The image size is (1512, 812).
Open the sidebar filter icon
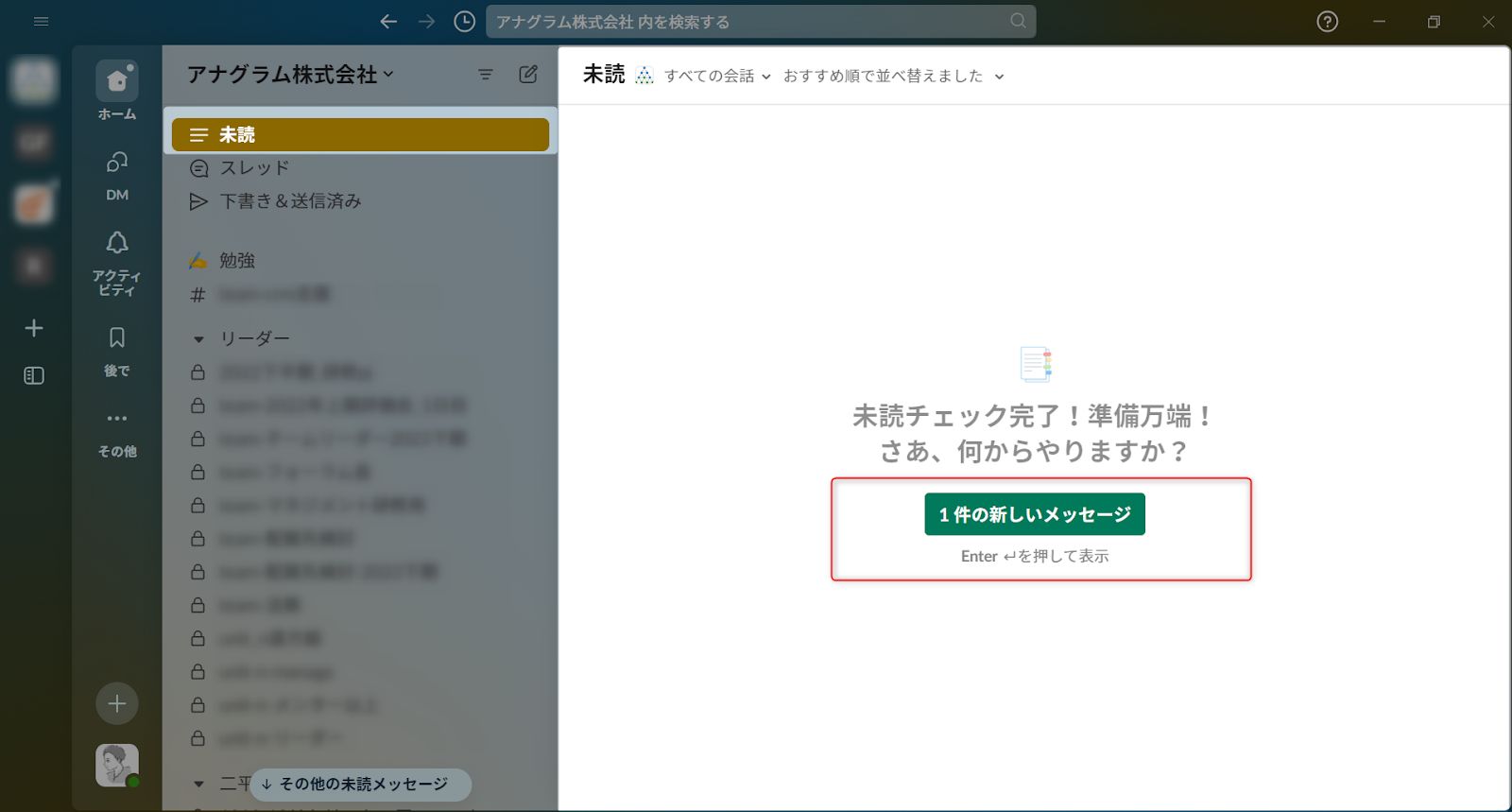pyautogui.click(x=486, y=75)
